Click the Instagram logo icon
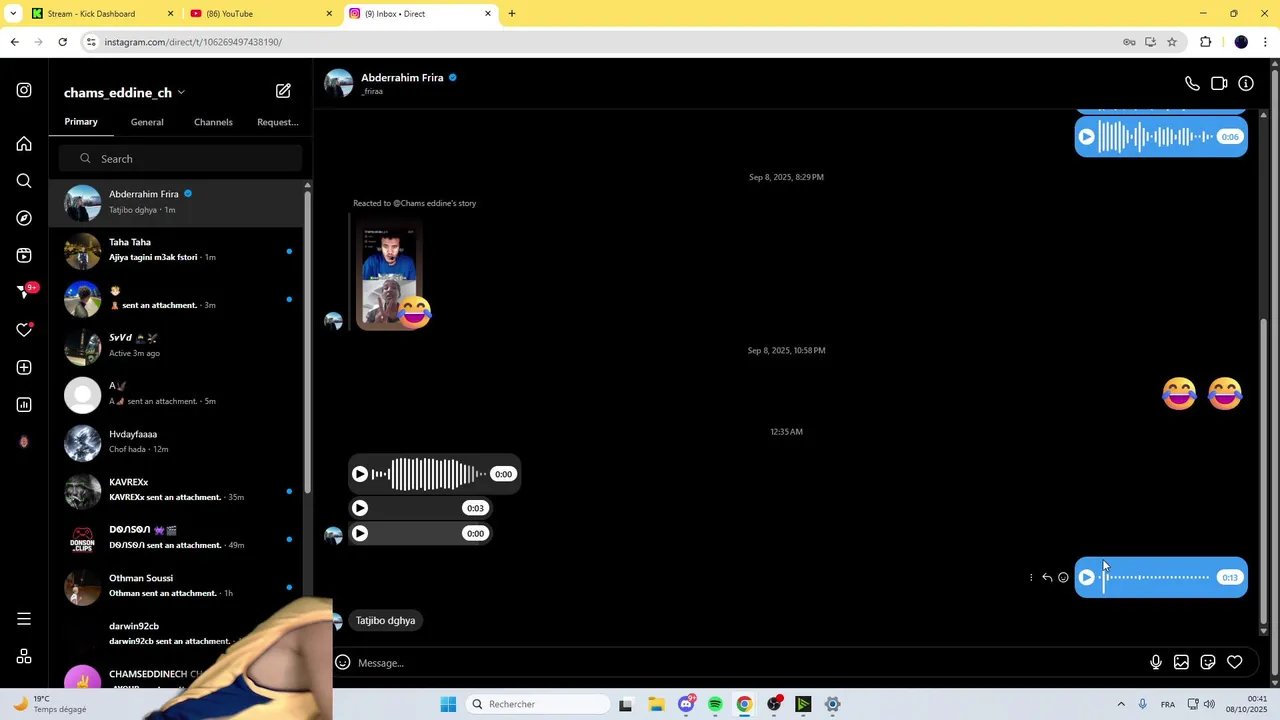The width and height of the screenshot is (1280, 720). 24,90
